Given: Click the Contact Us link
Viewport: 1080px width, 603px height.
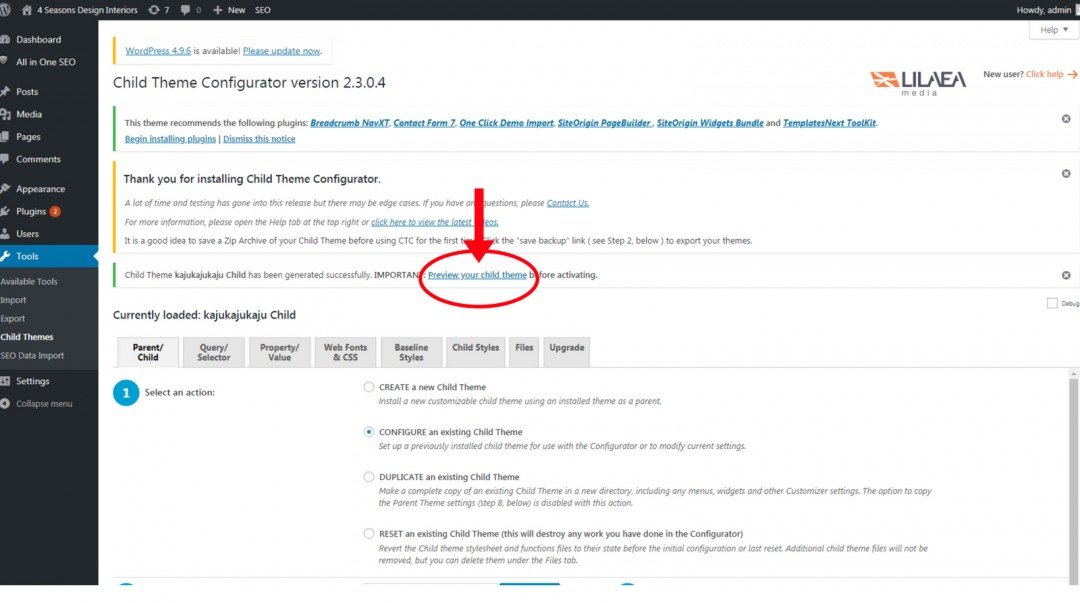Looking at the screenshot, I should pos(568,203).
